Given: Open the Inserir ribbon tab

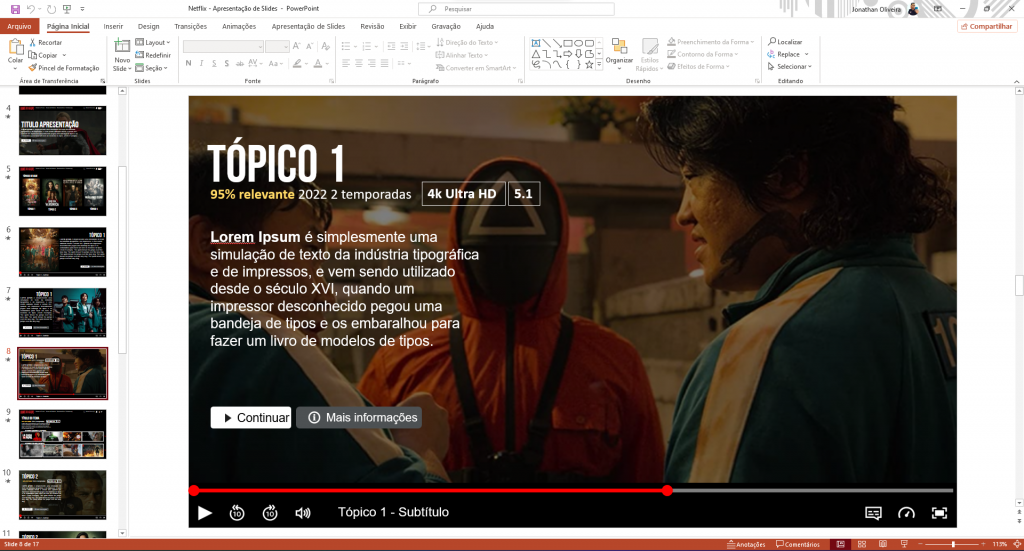Looking at the screenshot, I should [113, 26].
